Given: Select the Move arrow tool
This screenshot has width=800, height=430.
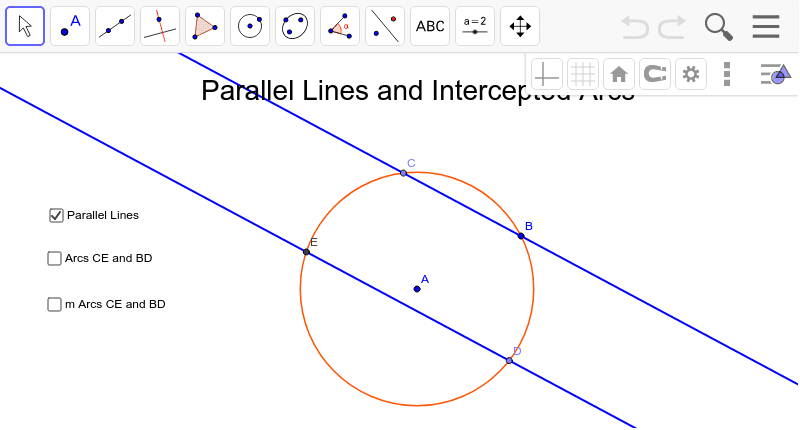Looking at the screenshot, I should 25,26.
